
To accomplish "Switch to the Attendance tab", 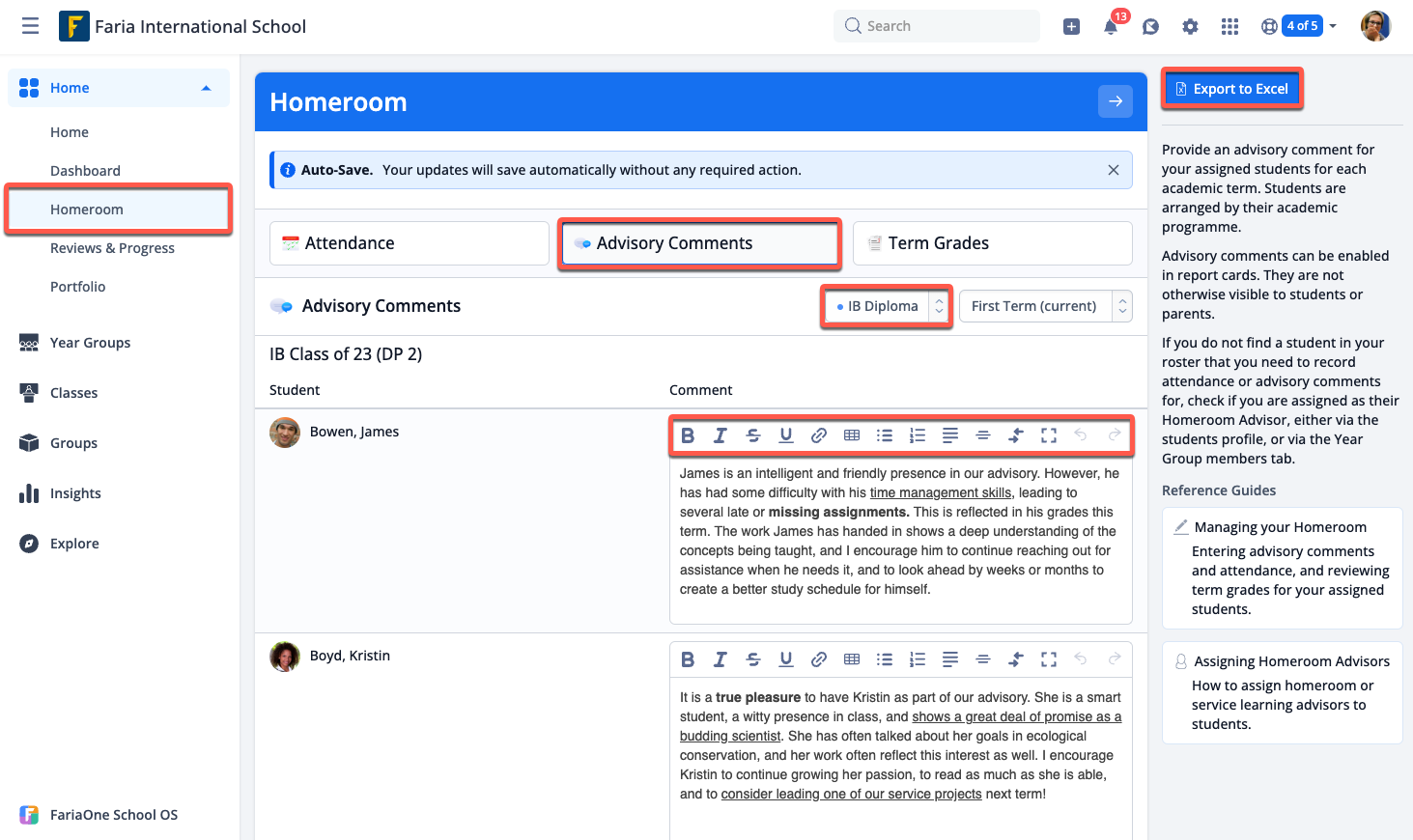I will coord(409,242).
